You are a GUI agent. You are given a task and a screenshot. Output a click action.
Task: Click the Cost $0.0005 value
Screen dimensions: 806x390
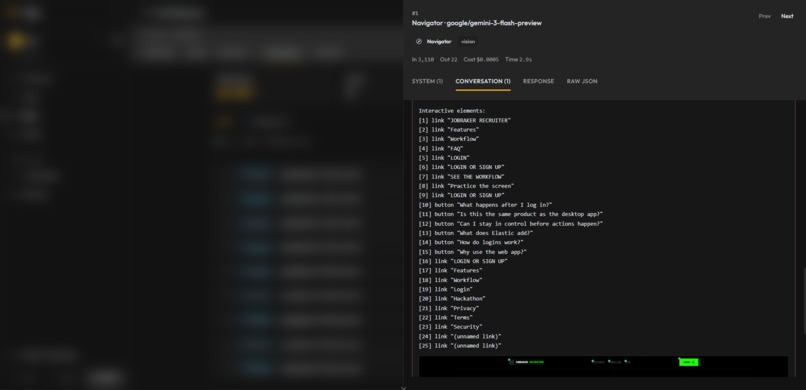point(481,60)
